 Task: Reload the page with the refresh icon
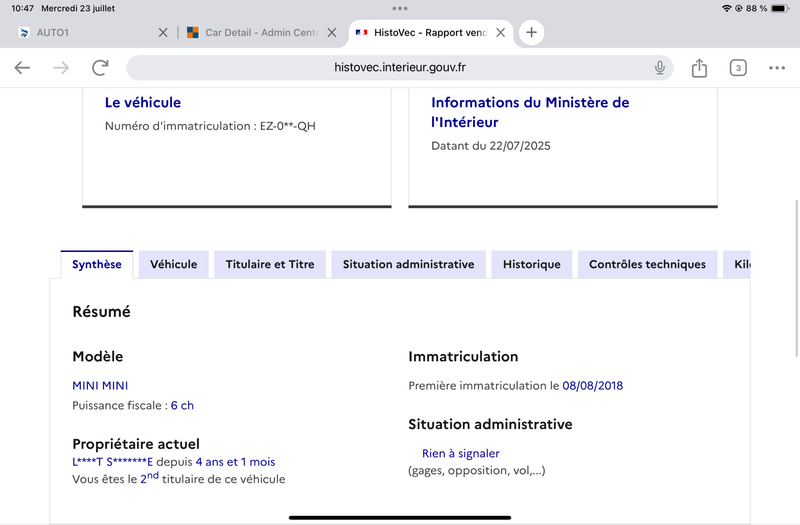click(x=100, y=68)
